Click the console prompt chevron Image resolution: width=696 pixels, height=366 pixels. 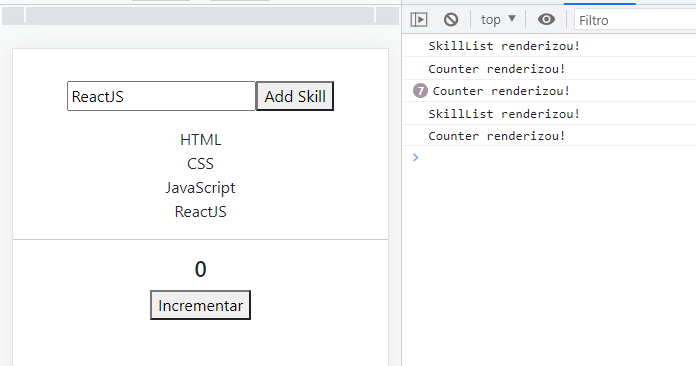pos(415,157)
